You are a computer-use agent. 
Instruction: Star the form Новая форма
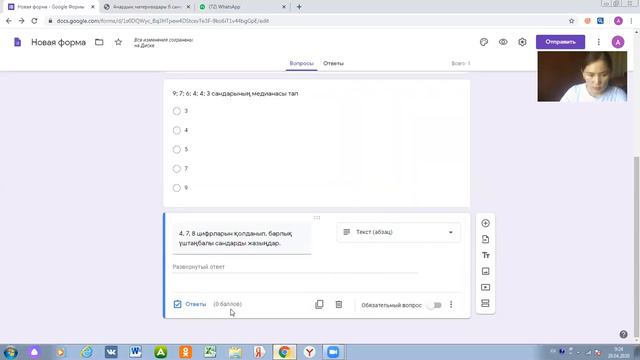pyautogui.click(x=118, y=42)
